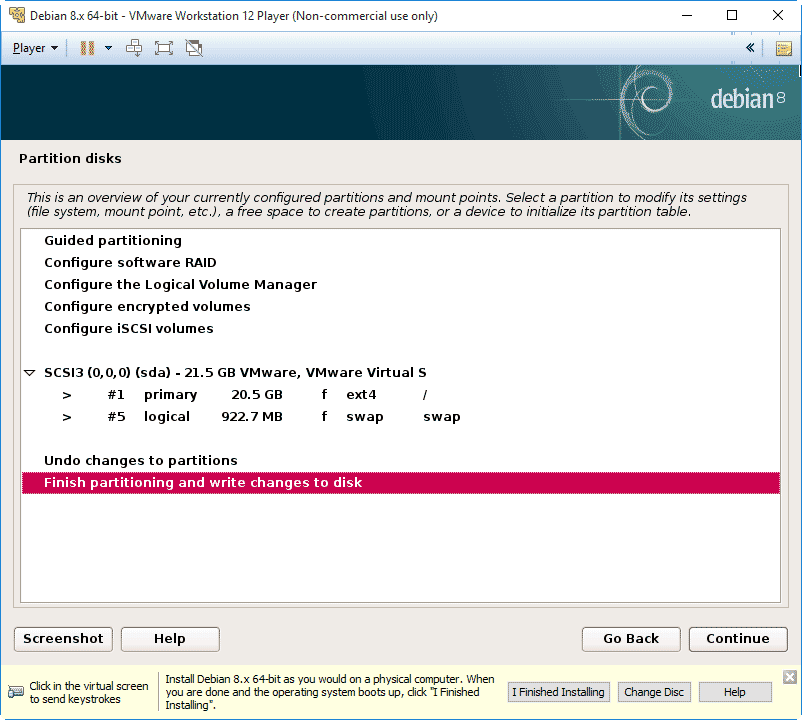The height and width of the screenshot is (720, 802).
Task: Click the keyboard icon in hint bar
Action: pyautogui.click(x=16, y=692)
